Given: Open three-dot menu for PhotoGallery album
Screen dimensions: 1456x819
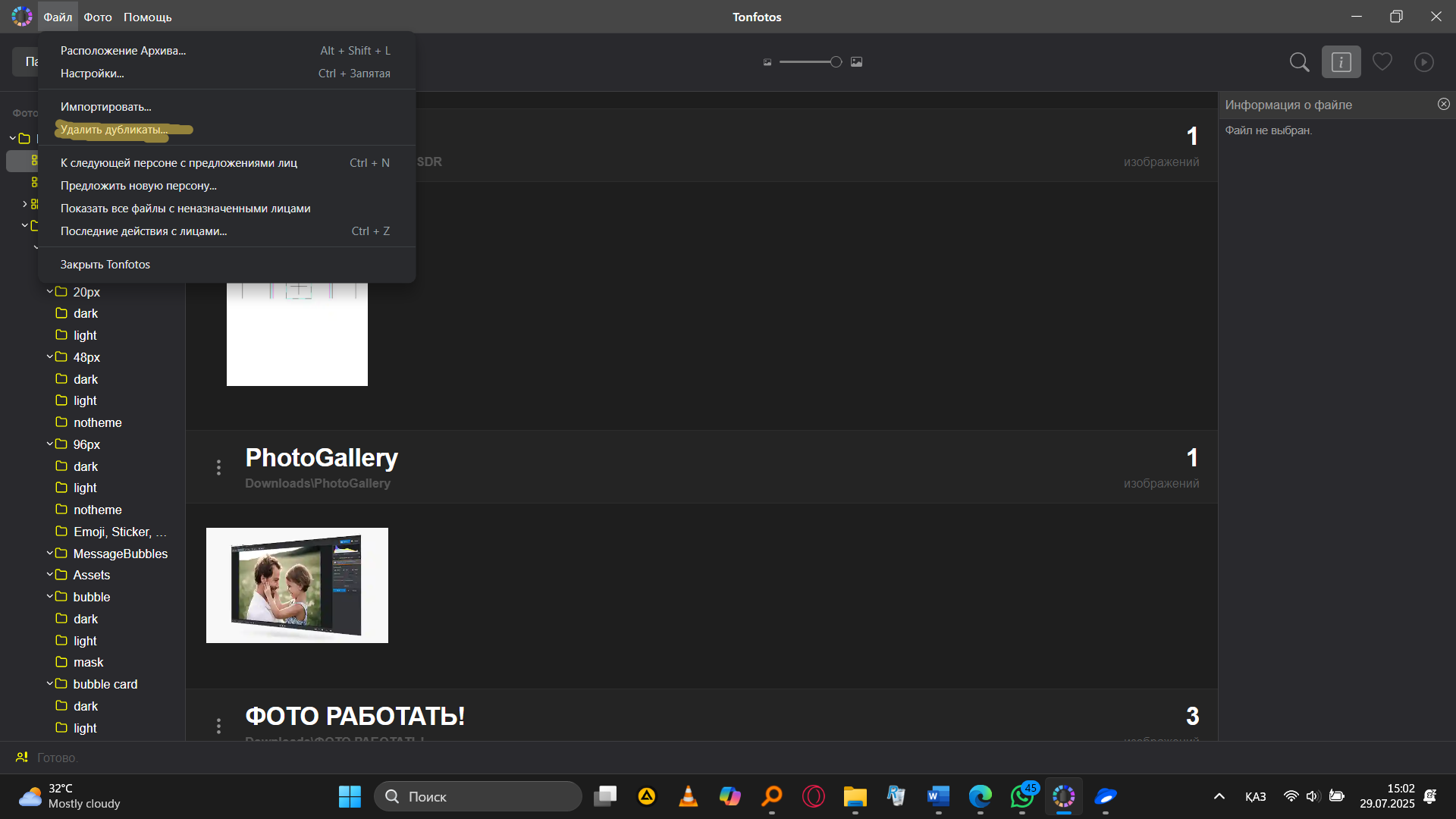Looking at the screenshot, I should 218,467.
